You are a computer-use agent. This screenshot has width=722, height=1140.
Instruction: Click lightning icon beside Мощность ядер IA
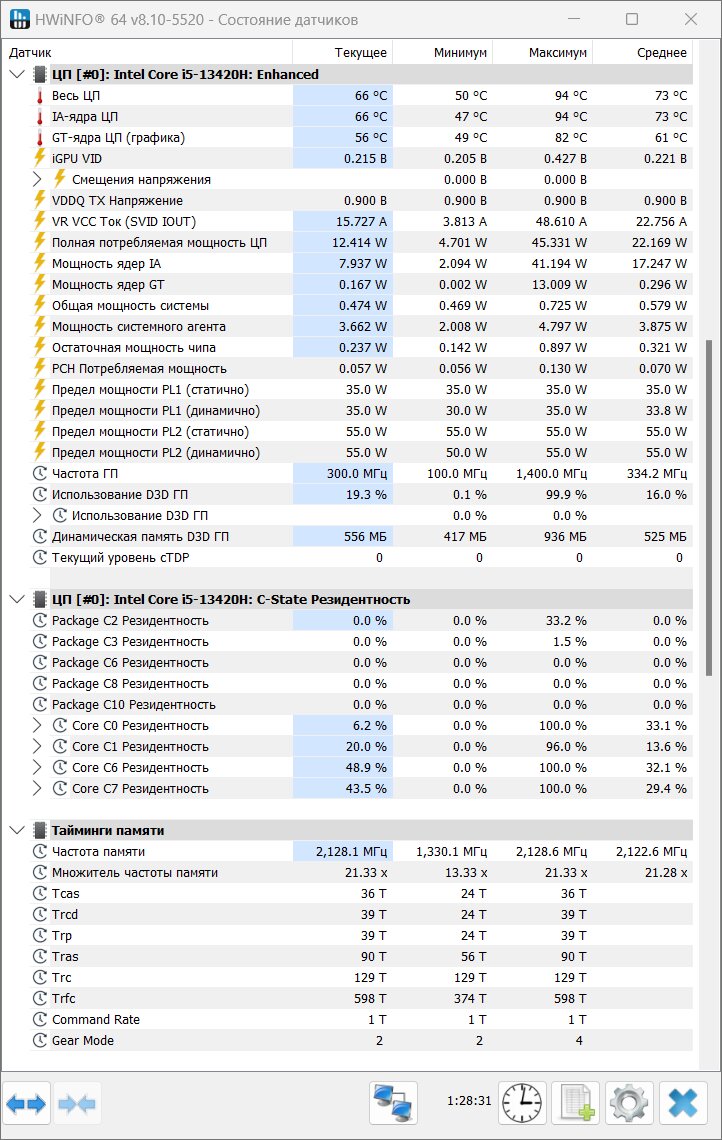pos(40,263)
